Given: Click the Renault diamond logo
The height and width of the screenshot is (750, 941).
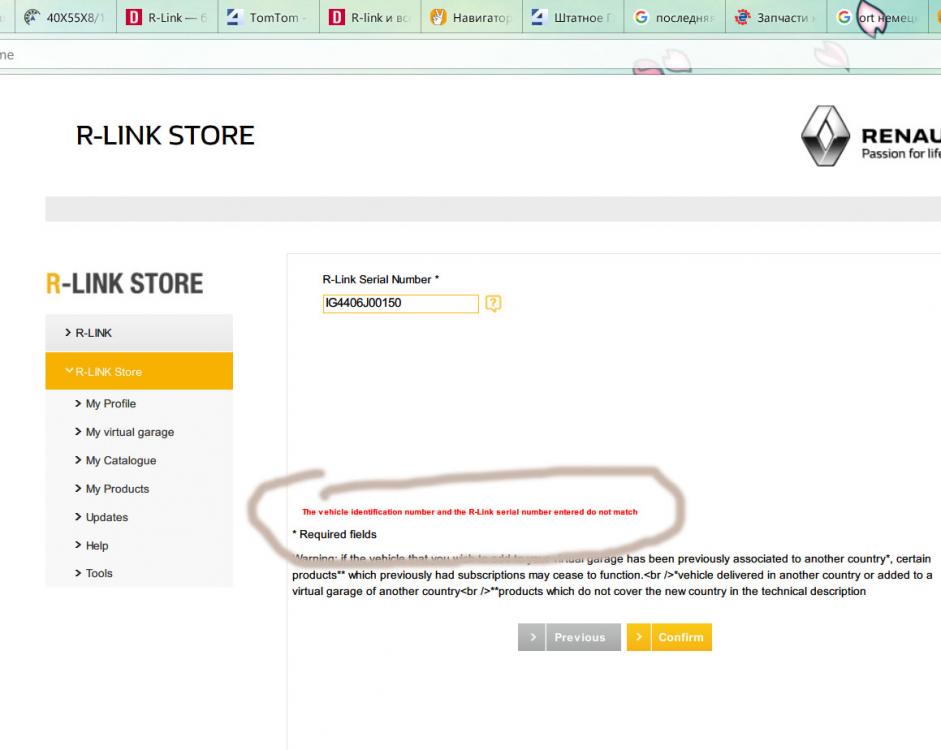Looking at the screenshot, I should [826, 136].
